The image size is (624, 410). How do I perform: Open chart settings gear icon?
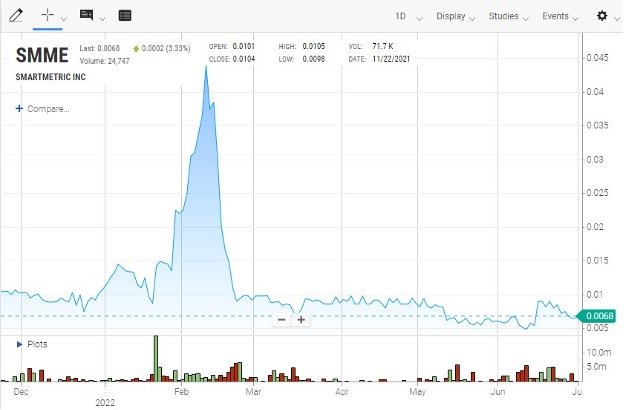coord(601,16)
